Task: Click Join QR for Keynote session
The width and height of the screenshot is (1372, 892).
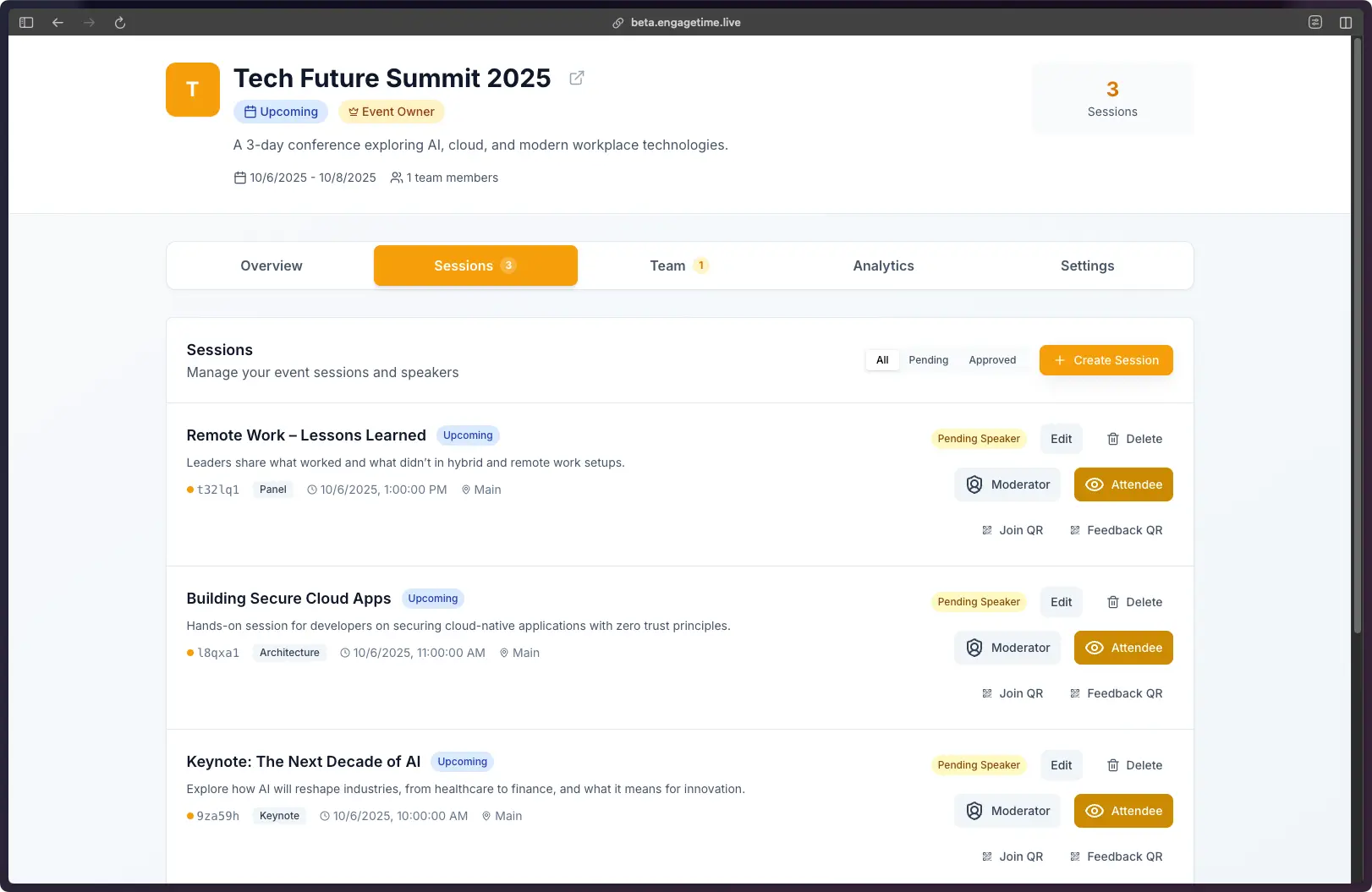Action: pos(1011,856)
